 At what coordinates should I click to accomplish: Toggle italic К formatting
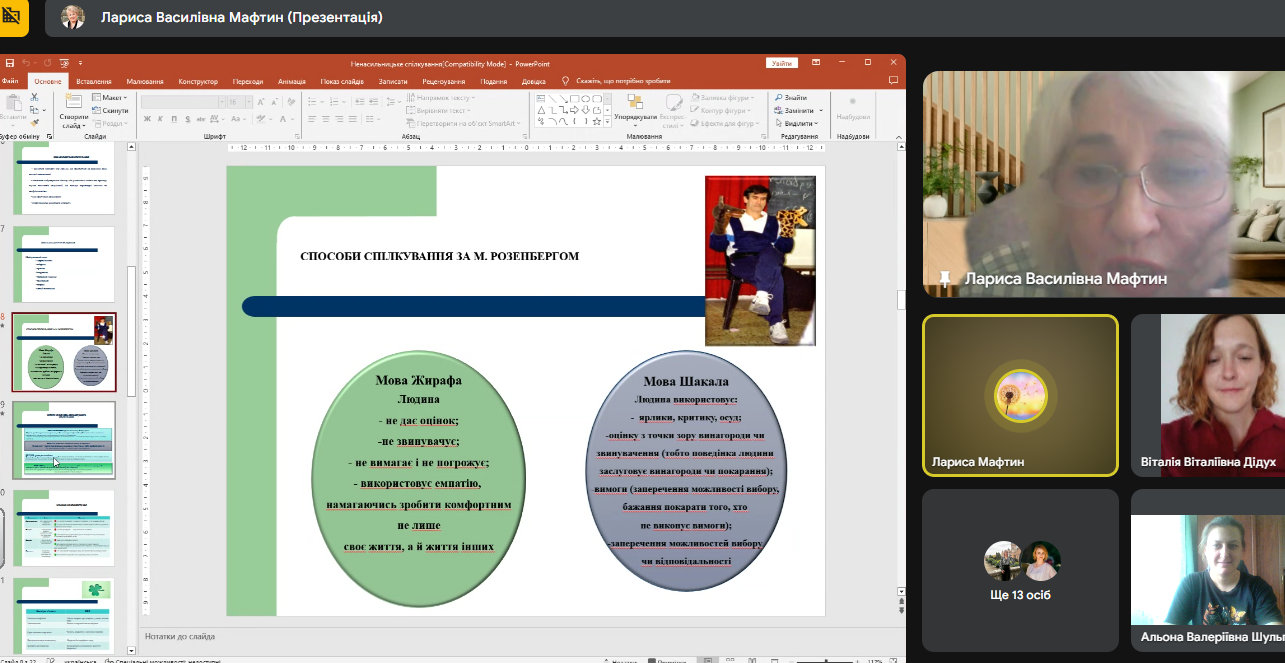click(159, 120)
